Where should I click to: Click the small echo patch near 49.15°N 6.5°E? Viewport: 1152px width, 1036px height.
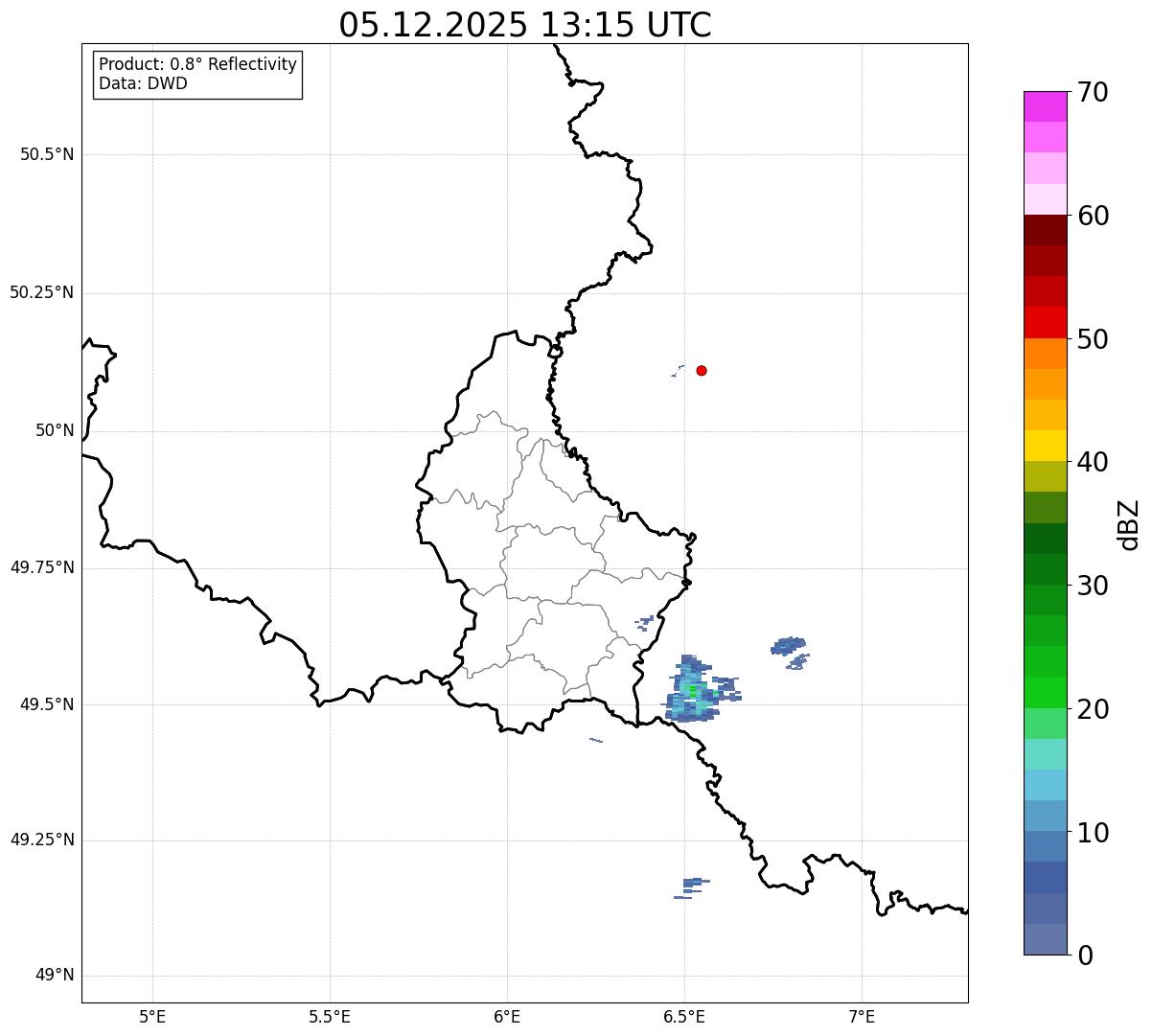click(692, 888)
